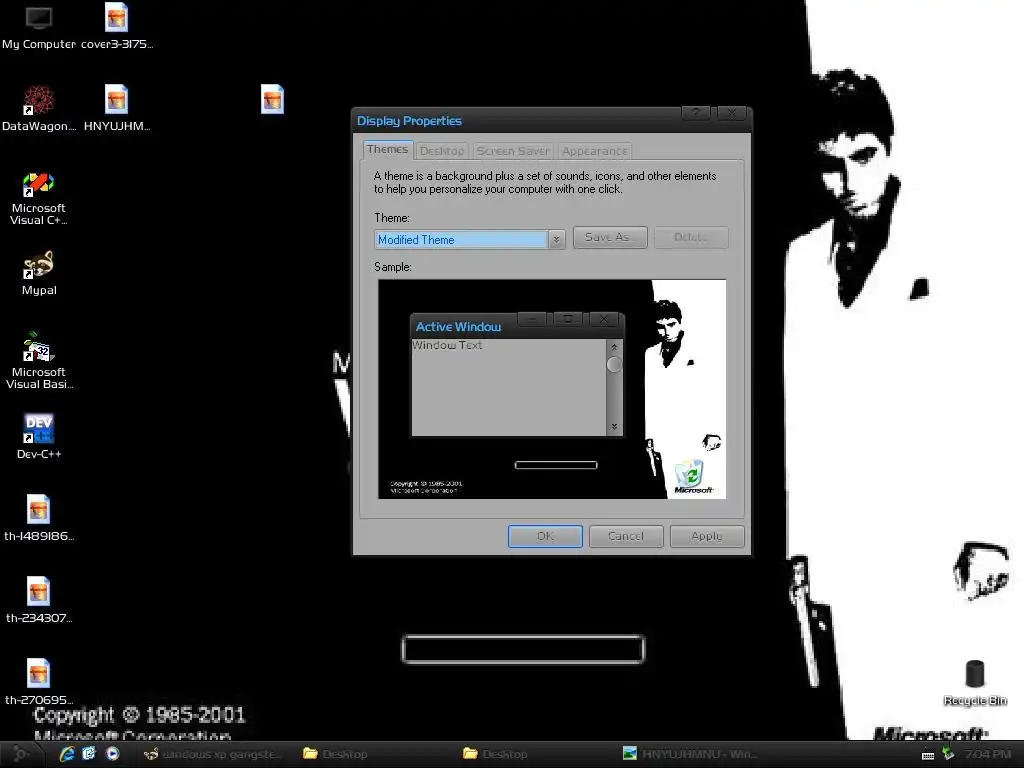
Task: Click the help question mark button
Action: [696, 114]
